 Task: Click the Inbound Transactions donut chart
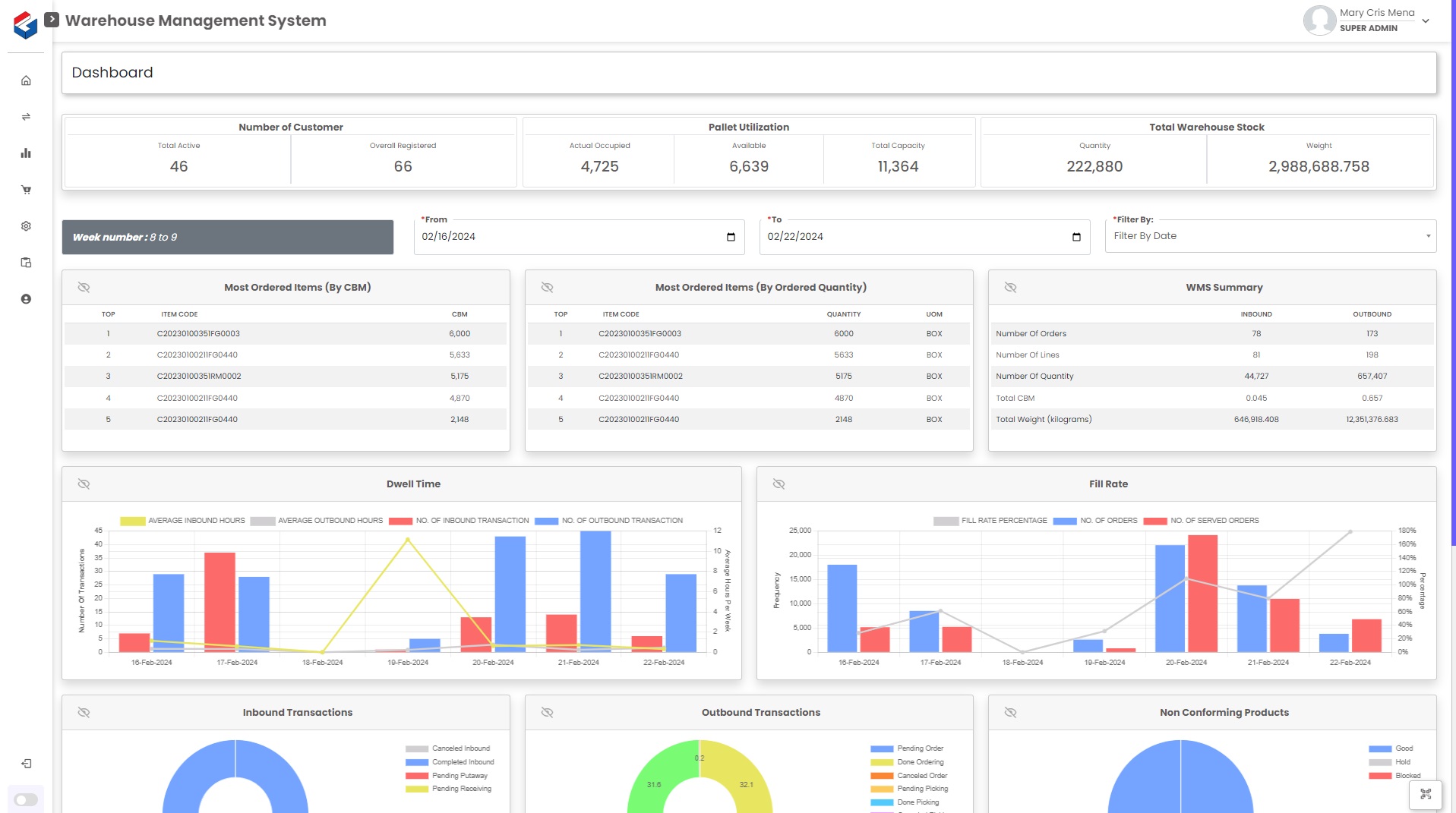[x=235, y=777]
